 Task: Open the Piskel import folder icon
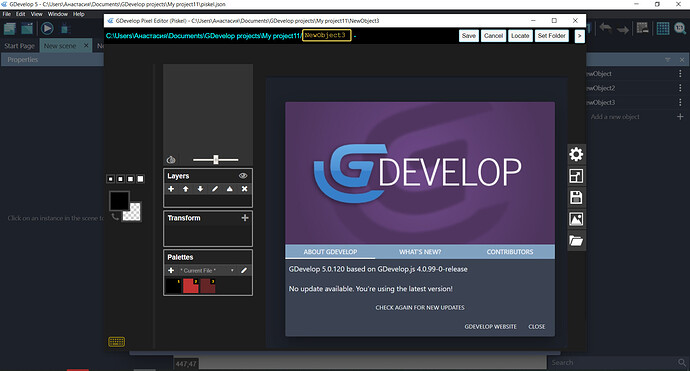576,241
